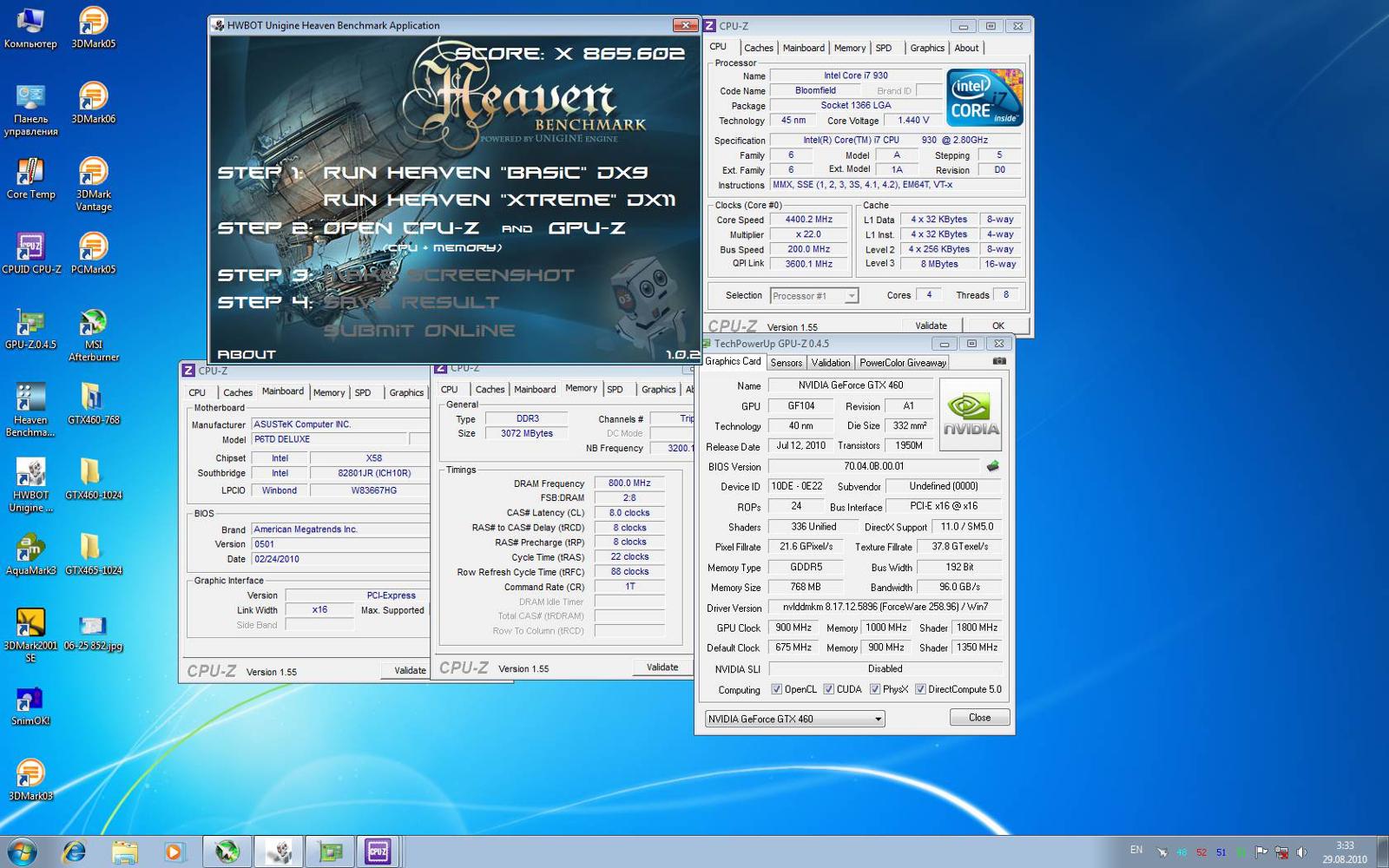
Task: Launch the HWBOT Unigine desktop shortcut
Action: tap(30, 486)
